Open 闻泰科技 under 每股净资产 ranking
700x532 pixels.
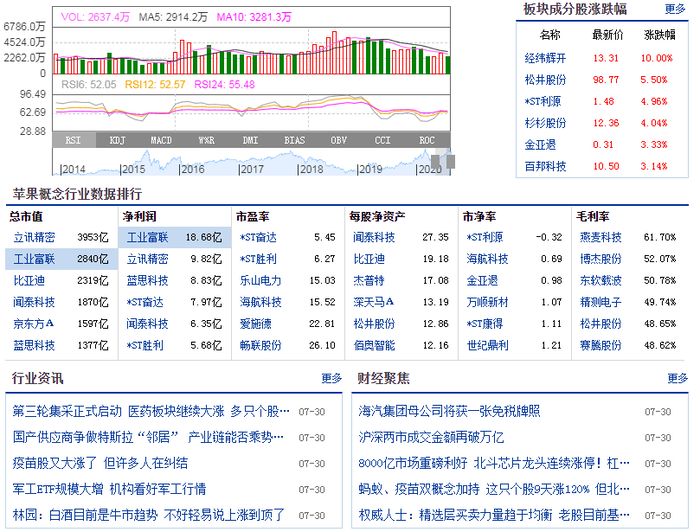click(x=374, y=237)
